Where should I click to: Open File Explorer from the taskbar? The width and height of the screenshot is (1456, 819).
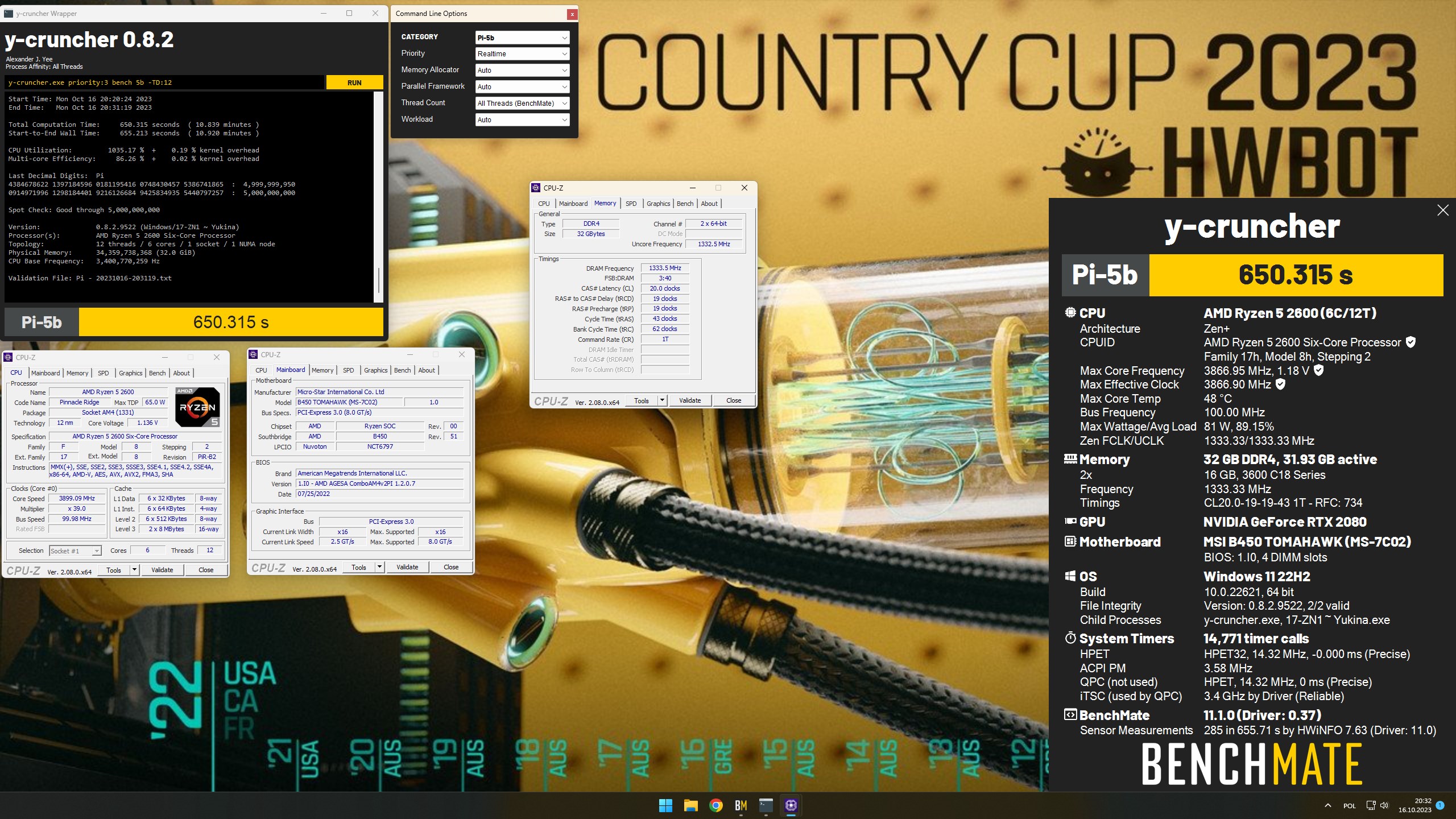click(690, 805)
